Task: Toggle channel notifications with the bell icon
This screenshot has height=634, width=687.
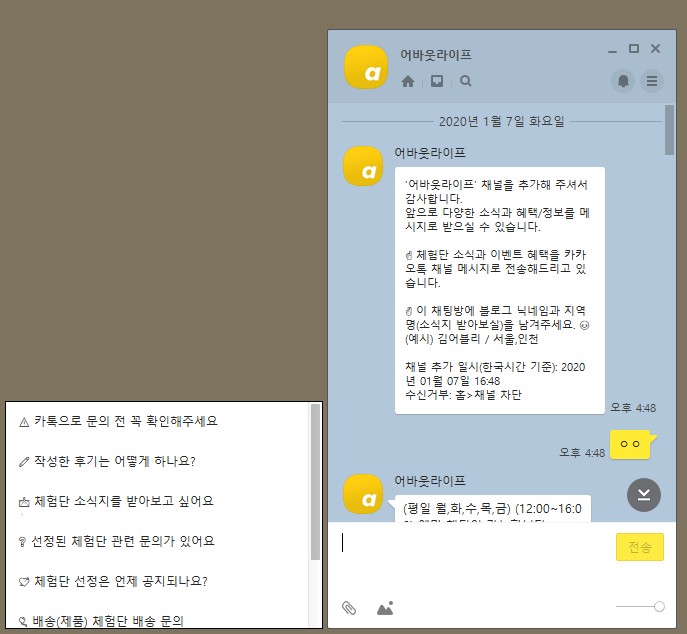Action: click(x=623, y=81)
